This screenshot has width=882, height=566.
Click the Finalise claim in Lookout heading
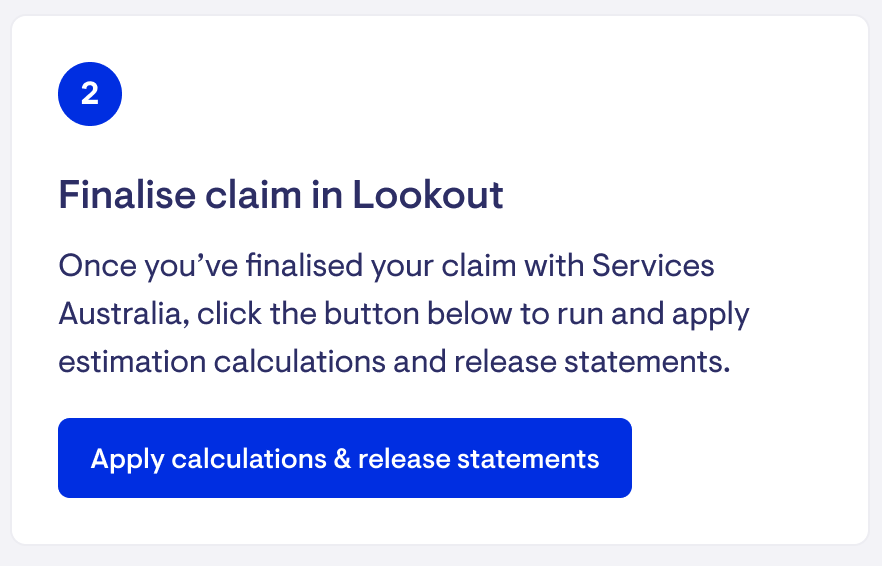(281, 194)
